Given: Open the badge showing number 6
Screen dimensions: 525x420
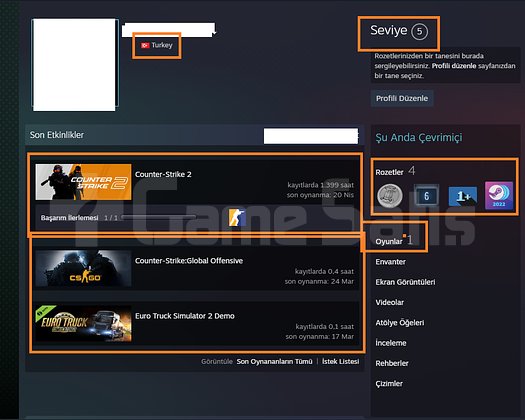Looking at the screenshot, I should (426, 195).
